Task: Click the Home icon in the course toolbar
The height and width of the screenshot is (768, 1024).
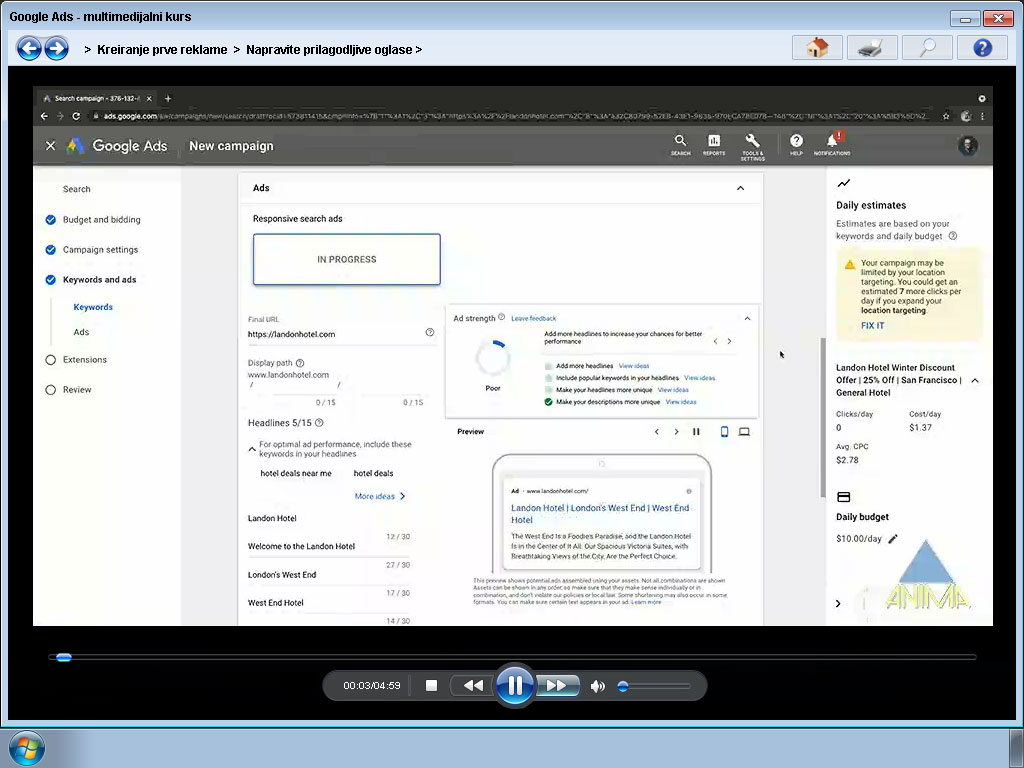Action: point(817,48)
